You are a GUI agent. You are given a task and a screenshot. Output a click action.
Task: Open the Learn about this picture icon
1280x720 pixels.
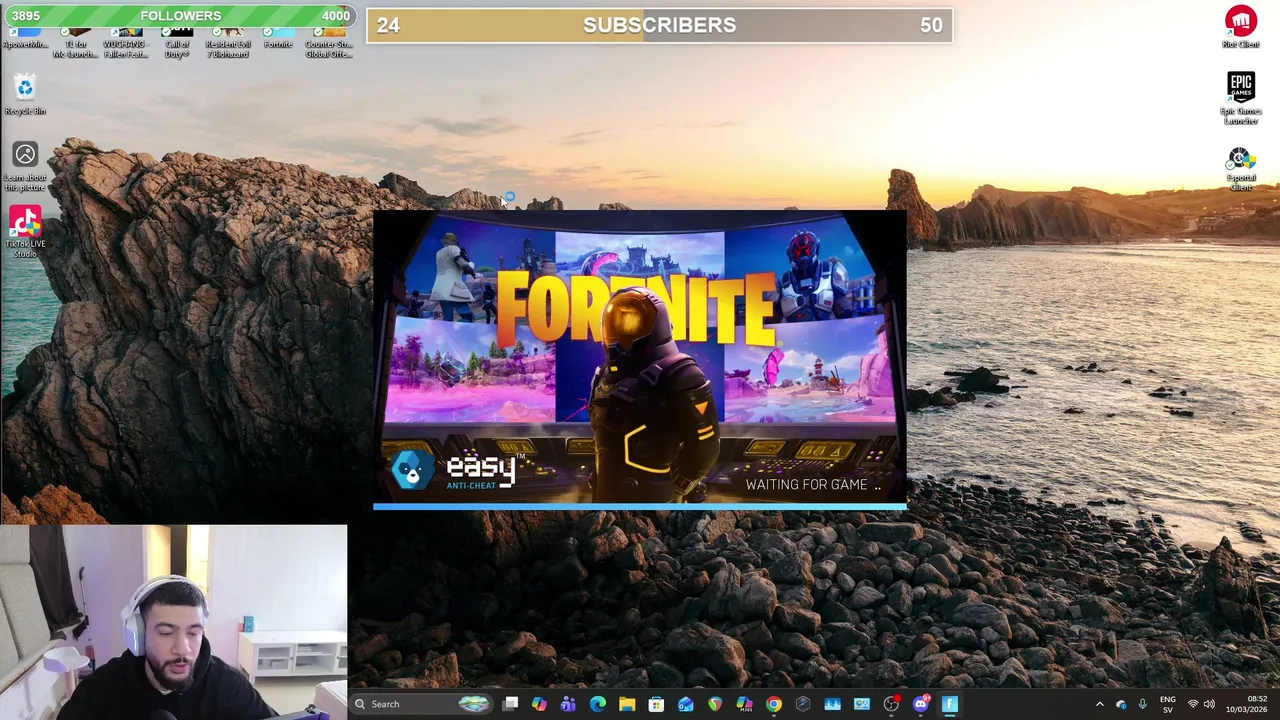(25, 165)
